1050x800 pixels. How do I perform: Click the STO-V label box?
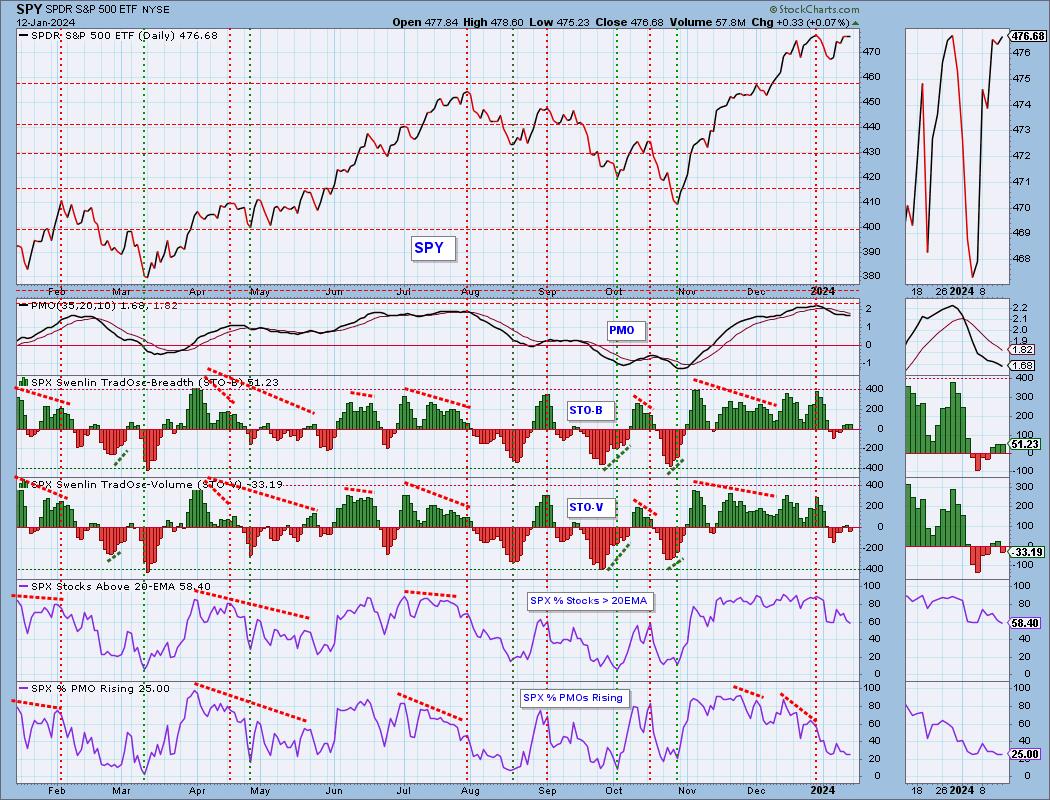click(x=590, y=507)
